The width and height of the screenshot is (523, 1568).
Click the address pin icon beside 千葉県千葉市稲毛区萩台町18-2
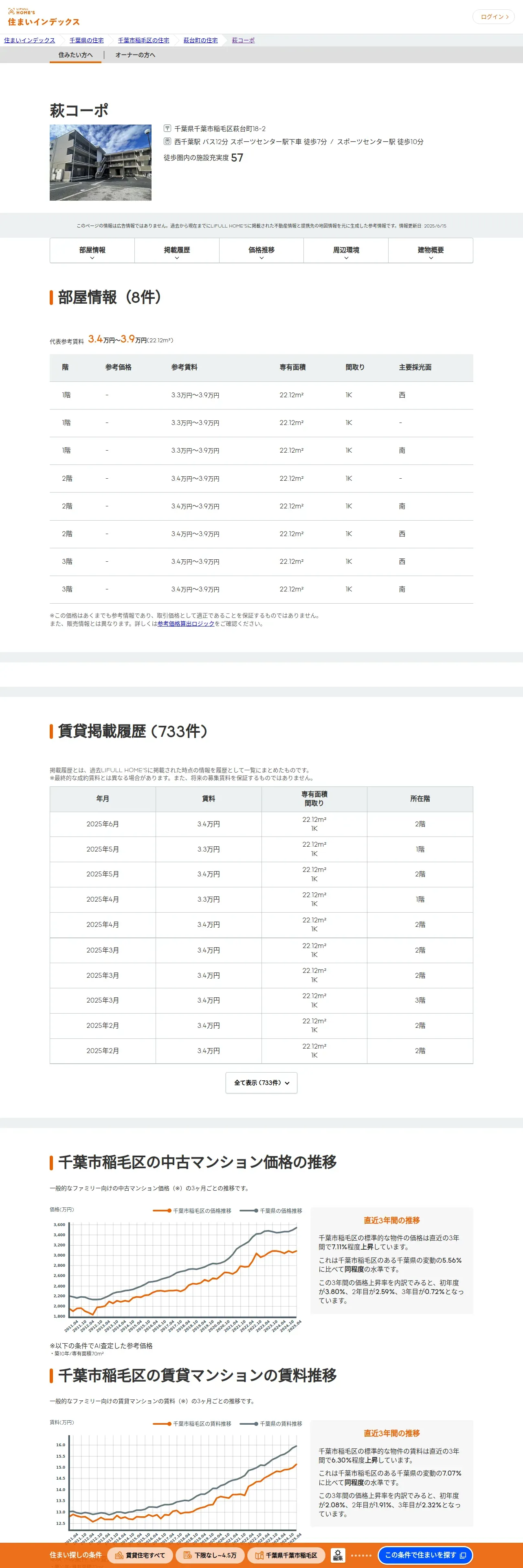point(167,129)
